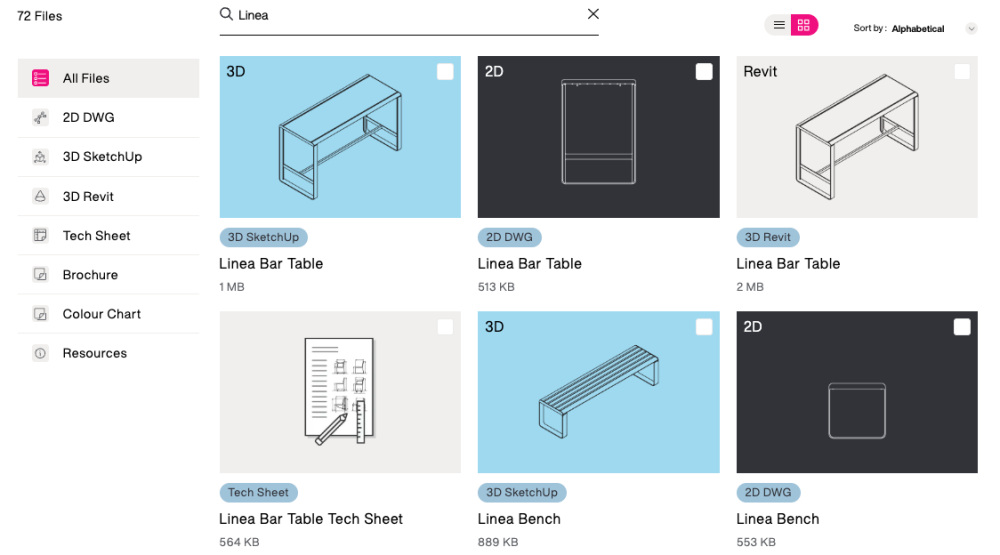Open the Tech Sheet category icon
The height and width of the screenshot is (555, 1000).
[x=40, y=236]
